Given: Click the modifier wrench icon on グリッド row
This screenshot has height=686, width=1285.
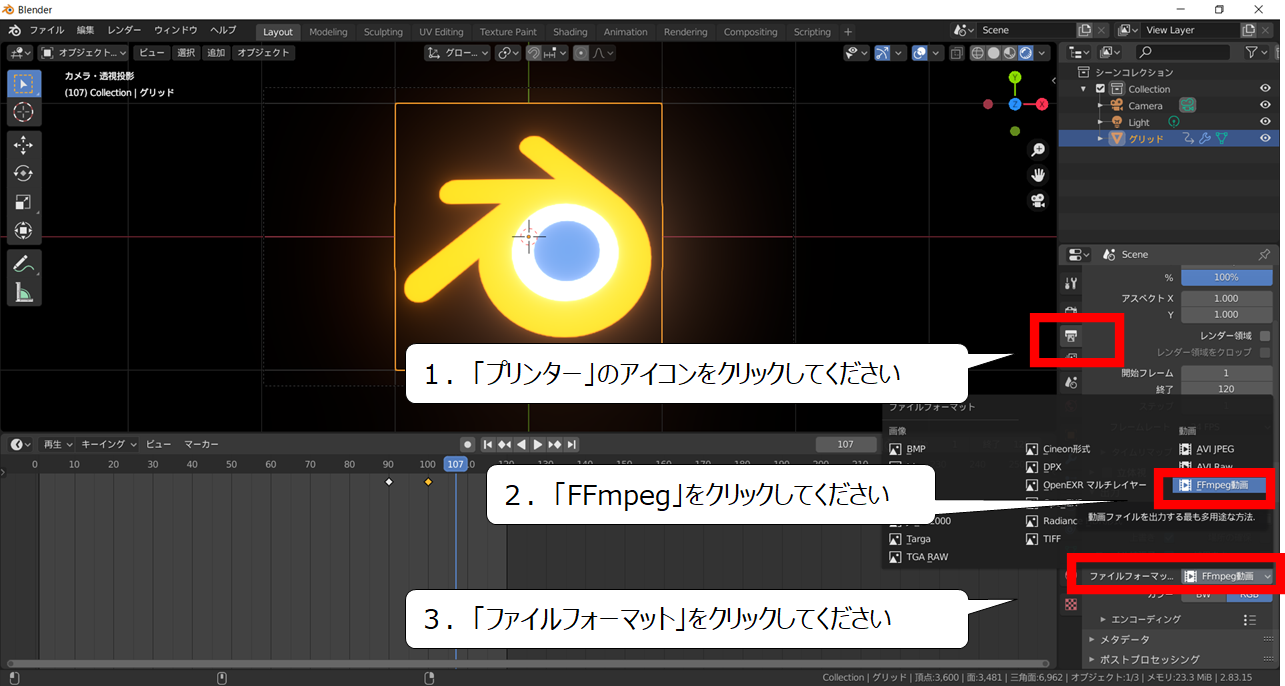Looking at the screenshot, I should (1205, 138).
